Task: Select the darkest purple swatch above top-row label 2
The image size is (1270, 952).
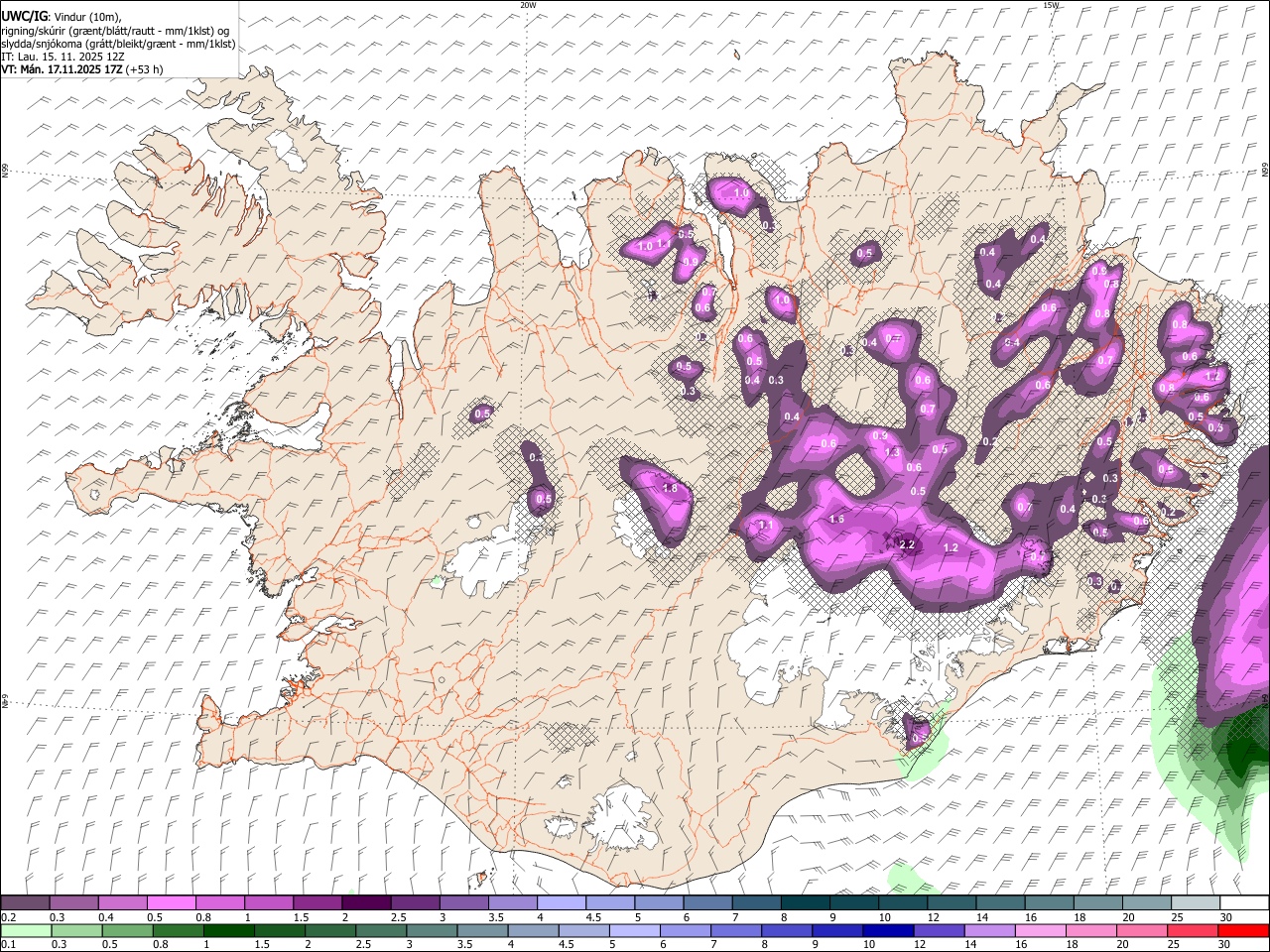Action: (366, 902)
